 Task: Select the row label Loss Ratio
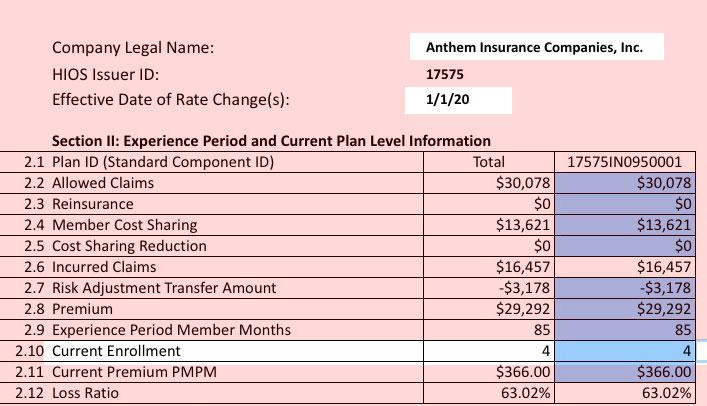click(85, 393)
